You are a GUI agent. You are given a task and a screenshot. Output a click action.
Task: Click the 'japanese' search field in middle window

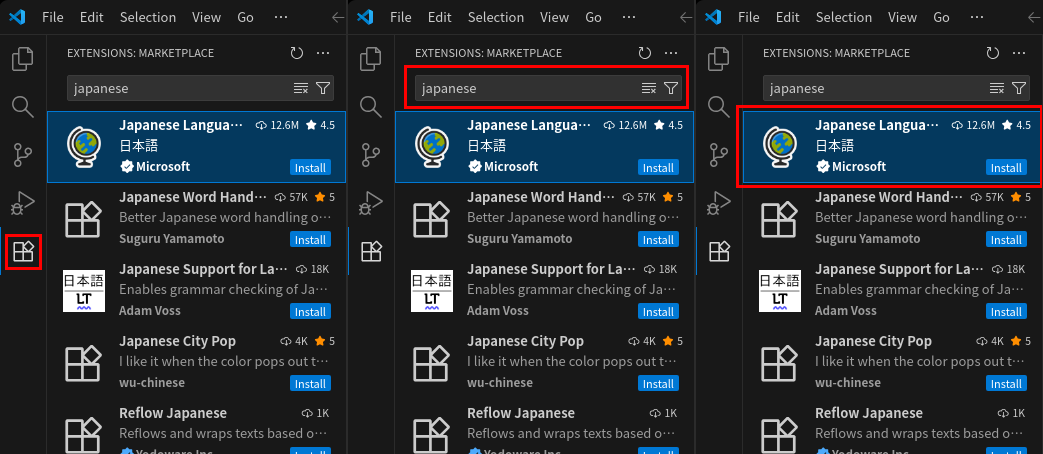pos(525,89)
